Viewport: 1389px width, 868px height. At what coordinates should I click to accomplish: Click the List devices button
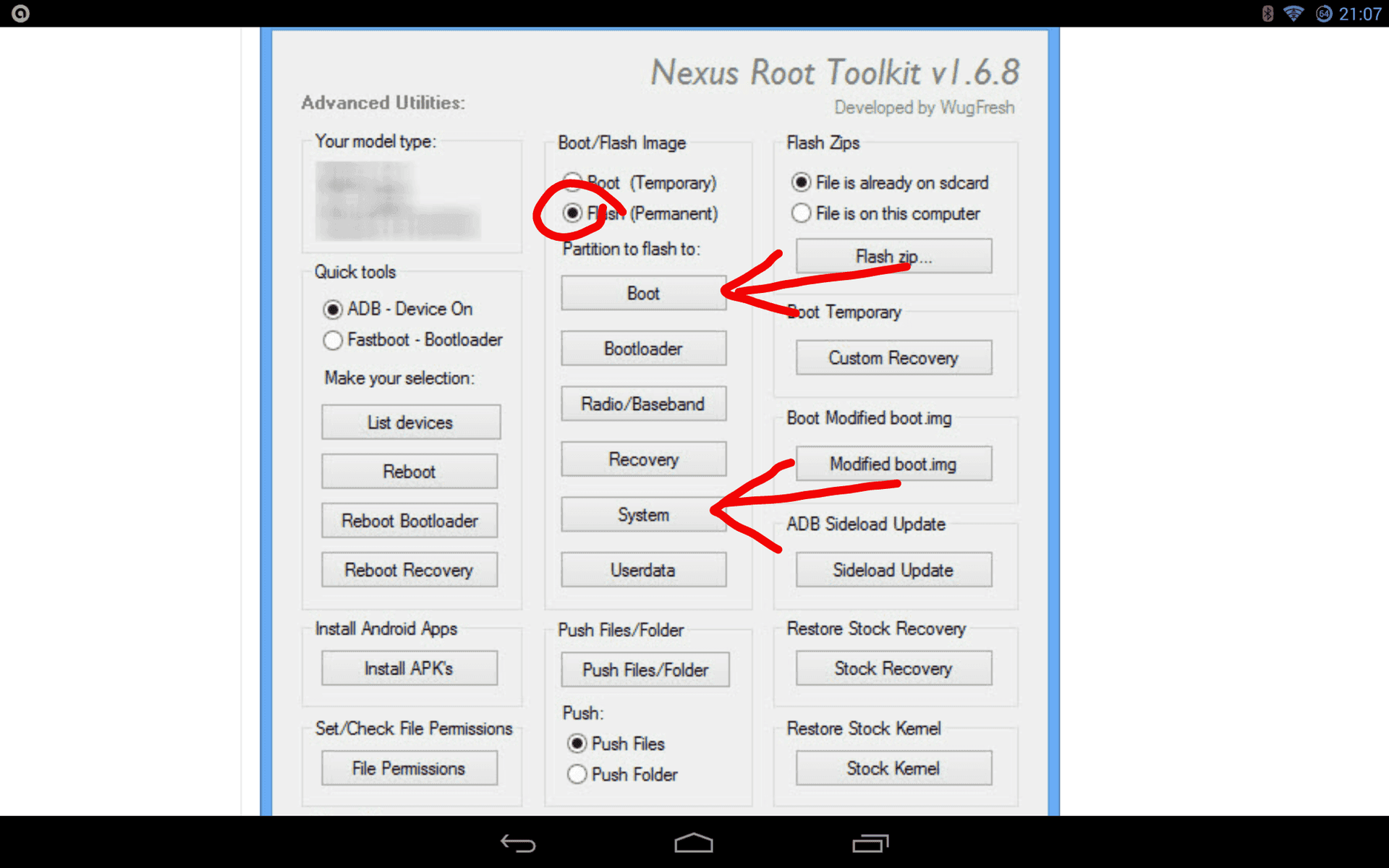click(x=410, y=422)
